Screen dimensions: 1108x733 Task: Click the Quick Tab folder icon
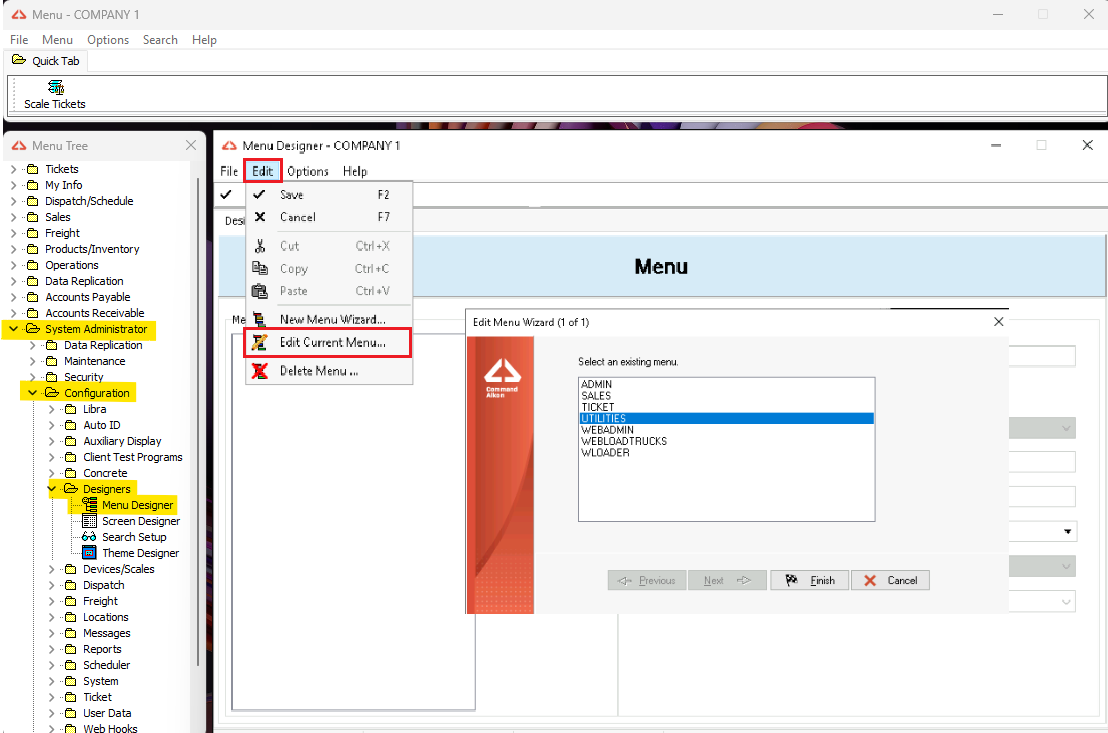tap(19, 60)
